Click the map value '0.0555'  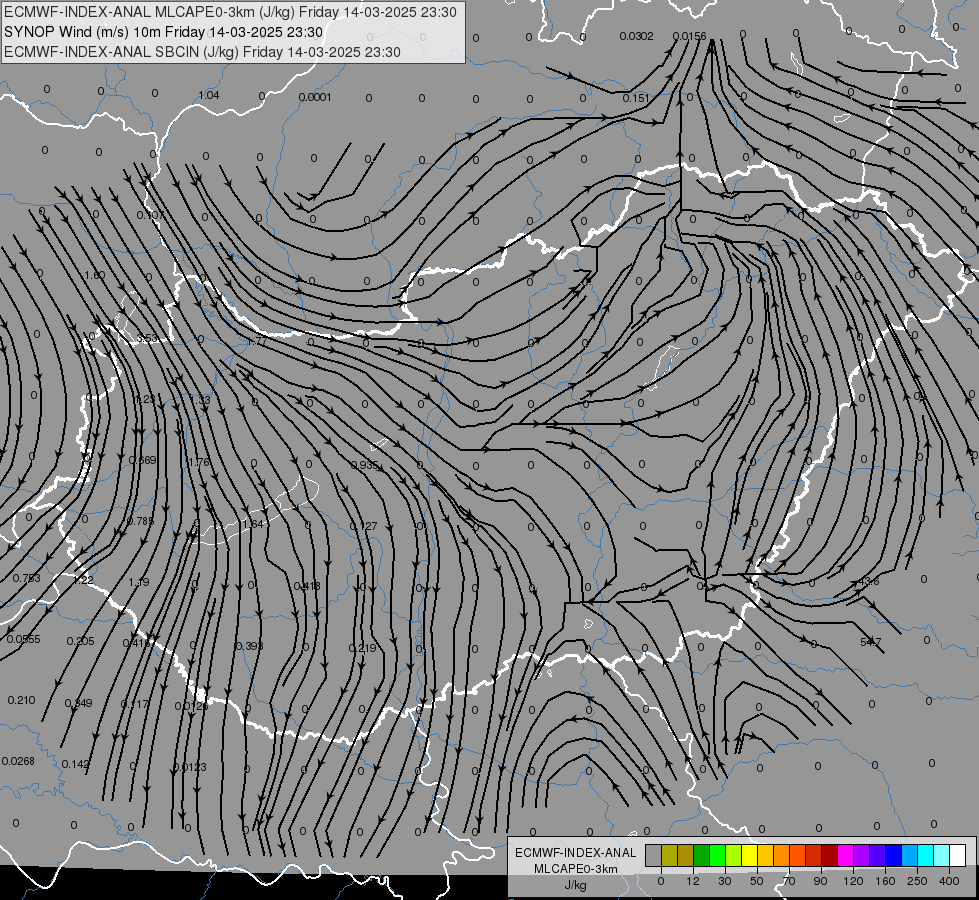pos(23,639)
